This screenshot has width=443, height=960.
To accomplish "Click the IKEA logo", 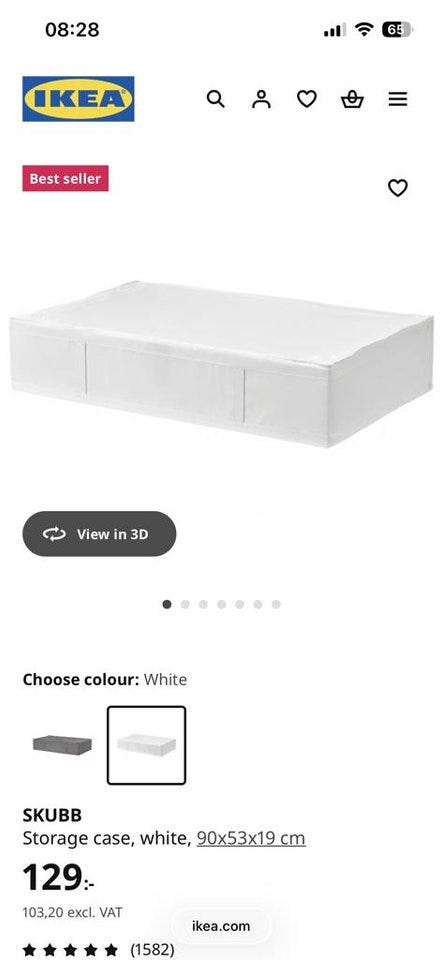I will tap(78, 99).
